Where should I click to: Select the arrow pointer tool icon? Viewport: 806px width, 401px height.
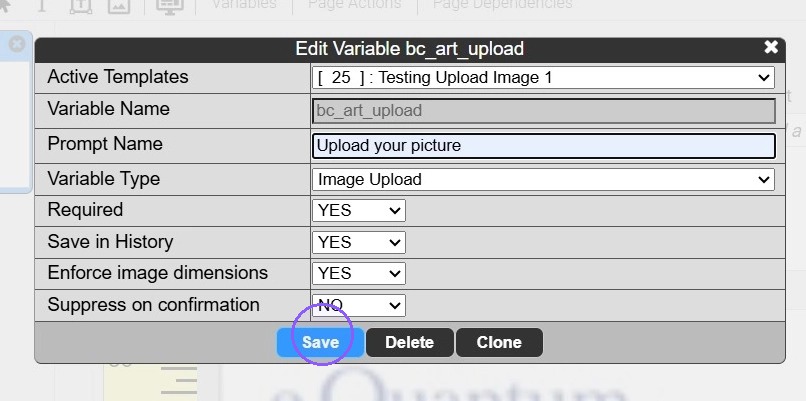coord(5,6)
